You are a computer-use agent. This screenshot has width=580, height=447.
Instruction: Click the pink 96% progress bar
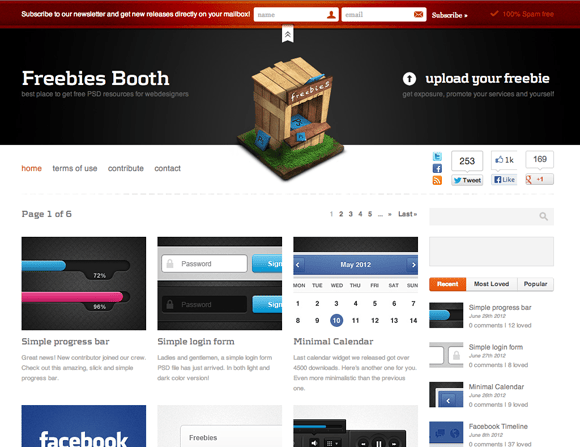point(72,297)
